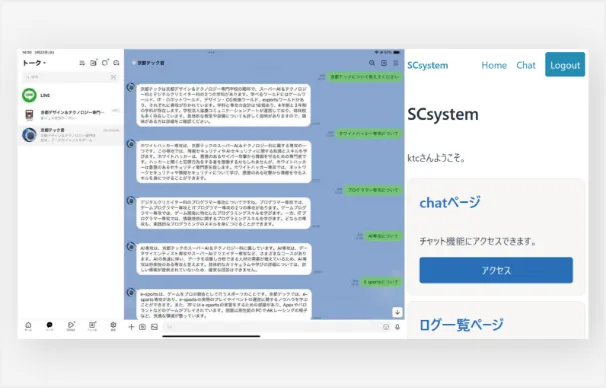This screenshot has height=388, width=606.
Task: Tap the QR scan icon in the search bar
Action: pos(113,77)
